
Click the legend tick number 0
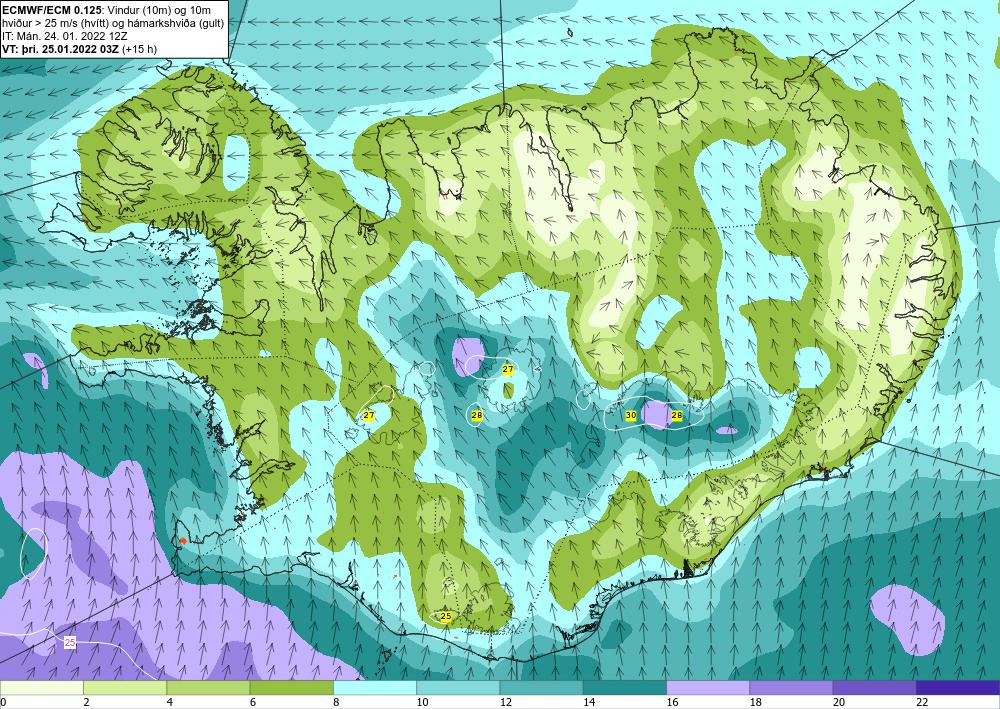coord(3,702)
